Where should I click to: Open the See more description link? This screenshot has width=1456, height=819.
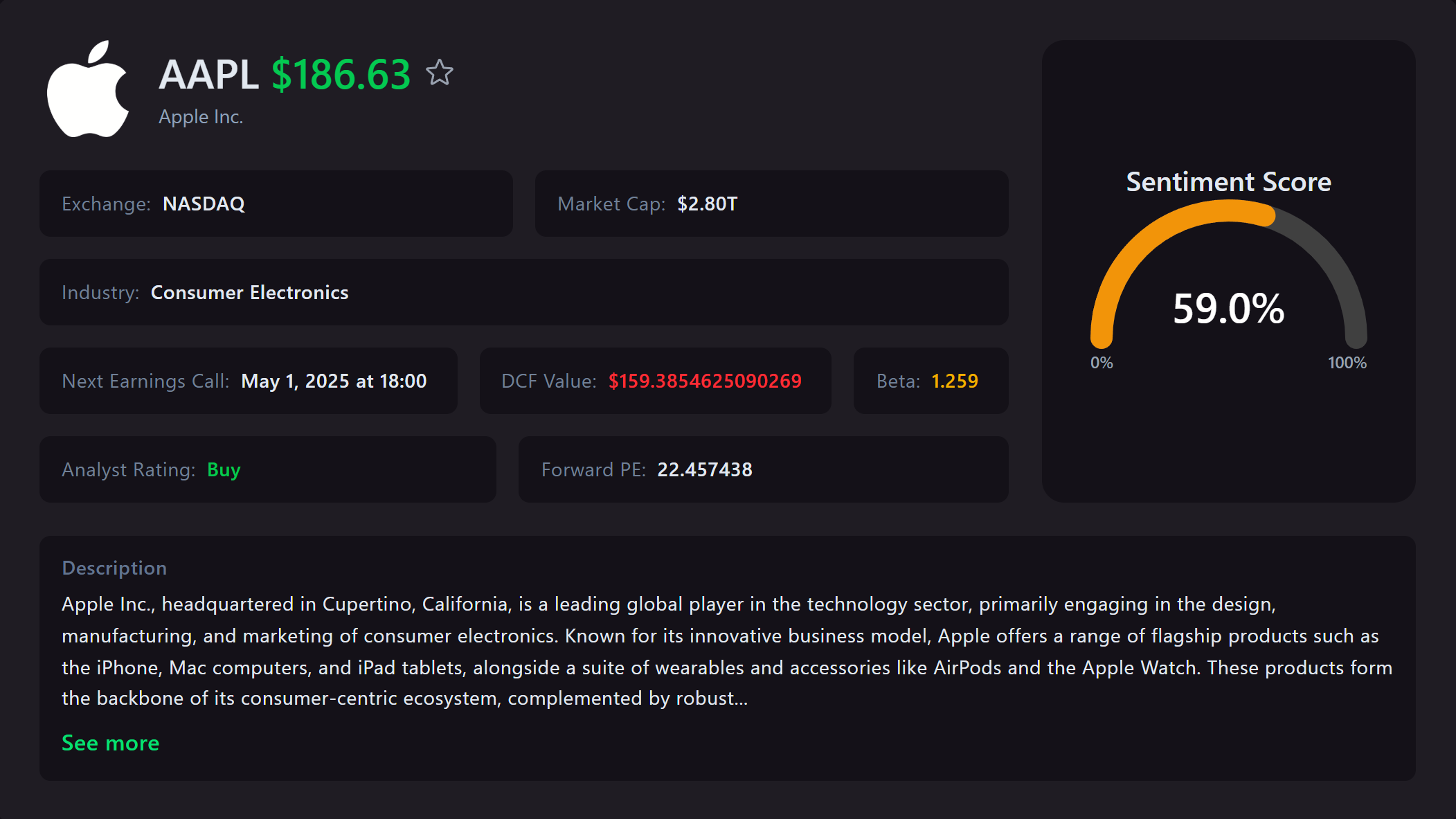[110, 743]
